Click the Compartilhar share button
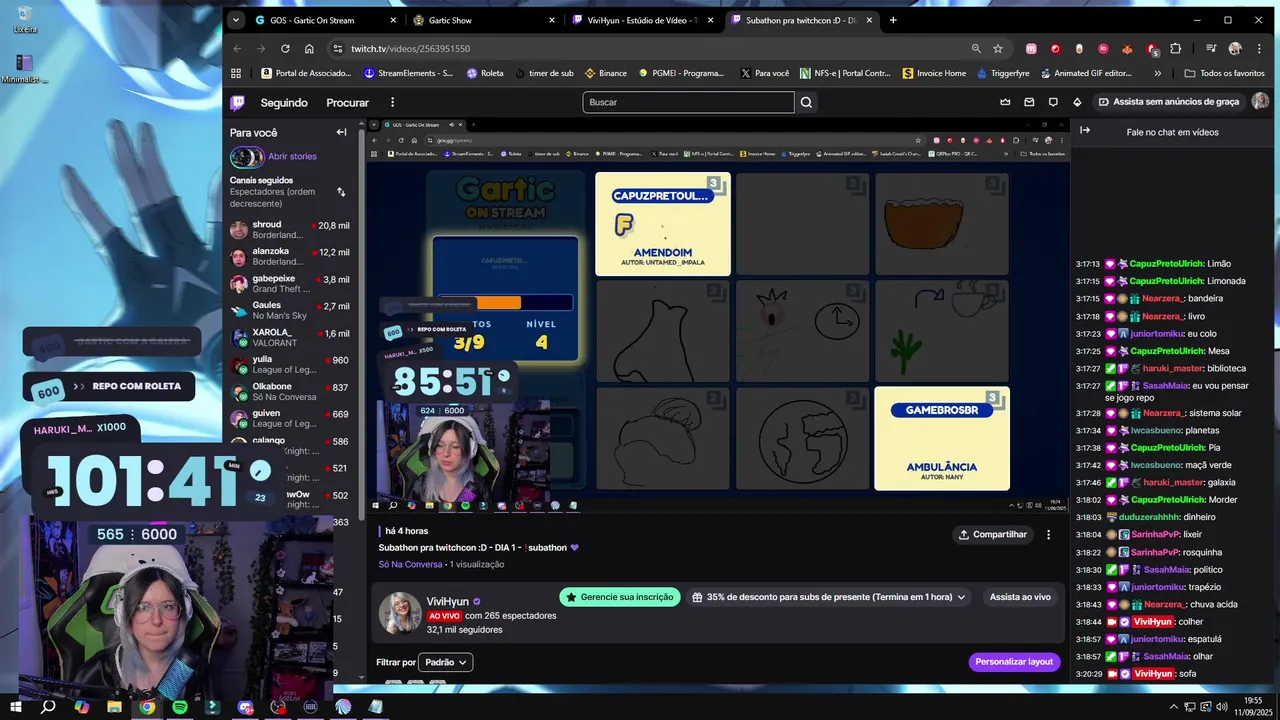 [x=993, y=535]
